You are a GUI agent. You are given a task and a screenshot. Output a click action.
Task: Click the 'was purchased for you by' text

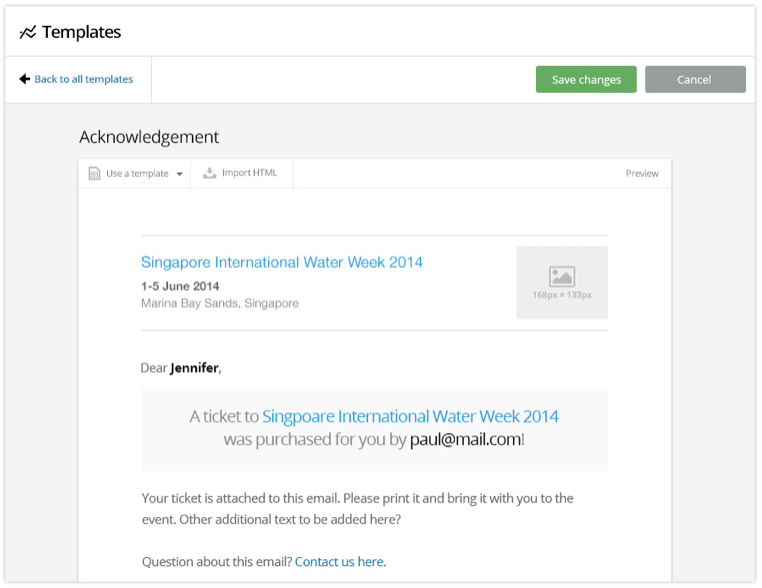(314, 439)
